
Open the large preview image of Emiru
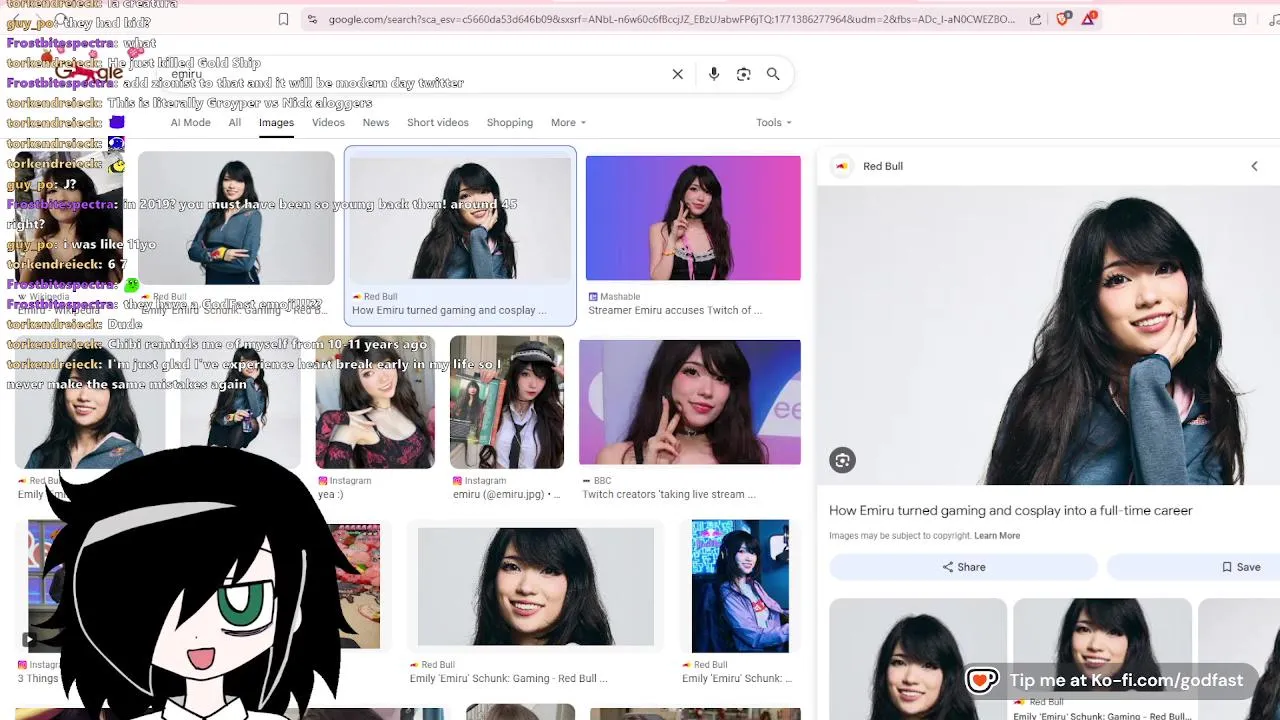pyautogui.click(x=1048, y=335)
